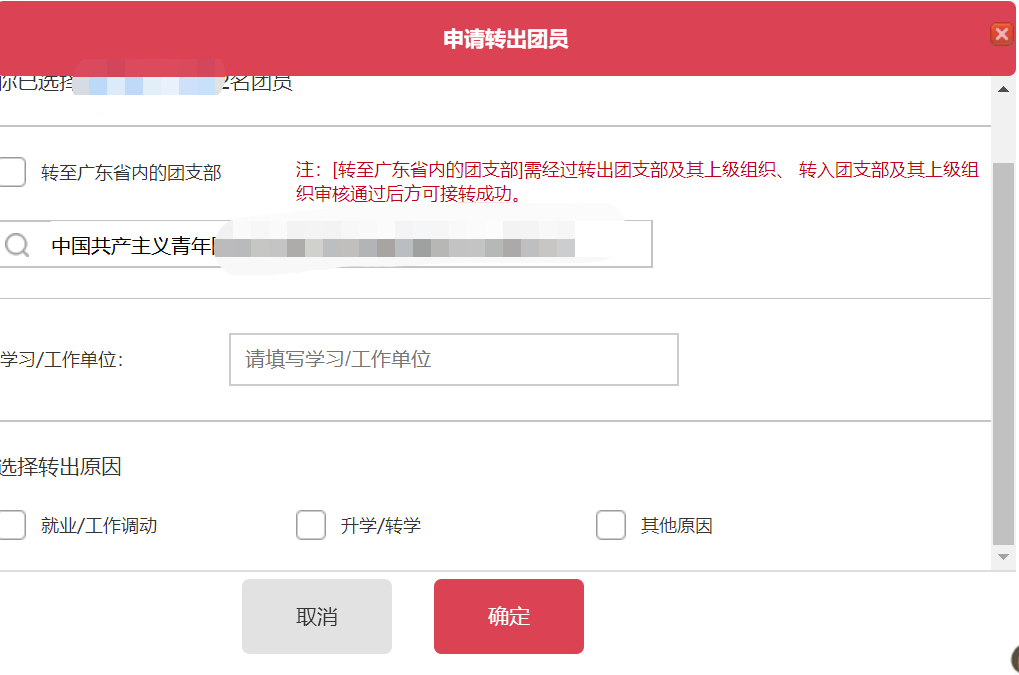Image resolution: width=1019 pixels, height=675 pixels.
Task: Click the vertical scrollbar thumb
Action: coord(1003,354)
